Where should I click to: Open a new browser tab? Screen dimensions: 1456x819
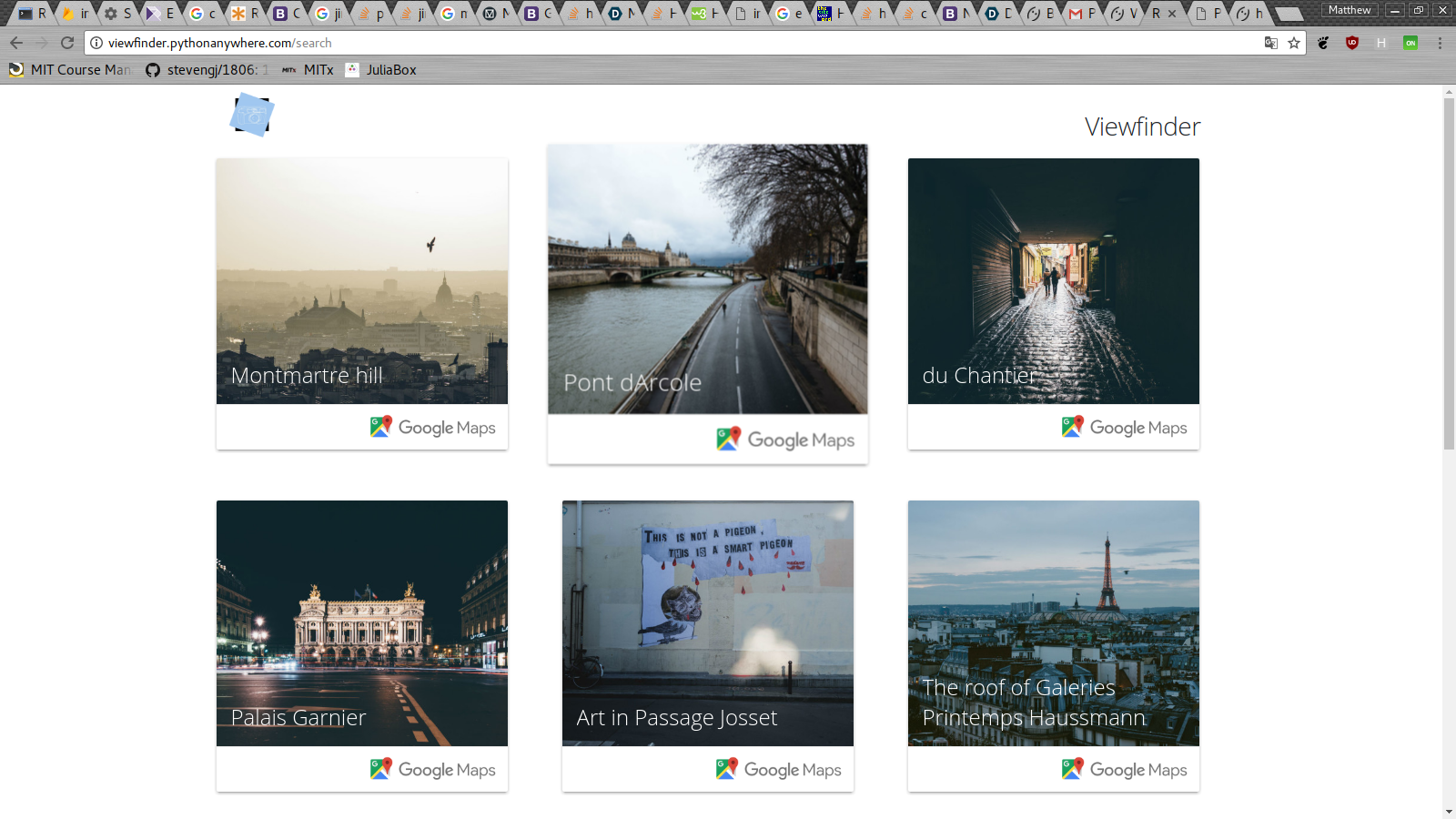(1289, 14)
